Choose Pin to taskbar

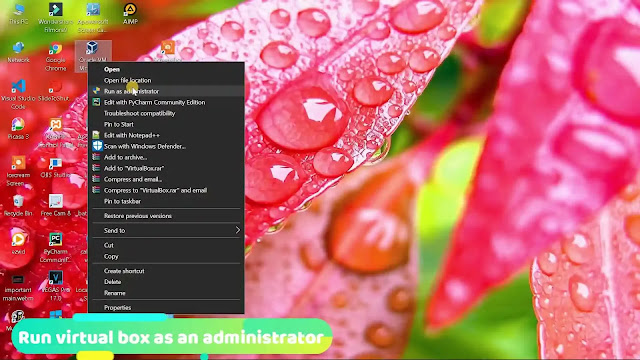166,202
